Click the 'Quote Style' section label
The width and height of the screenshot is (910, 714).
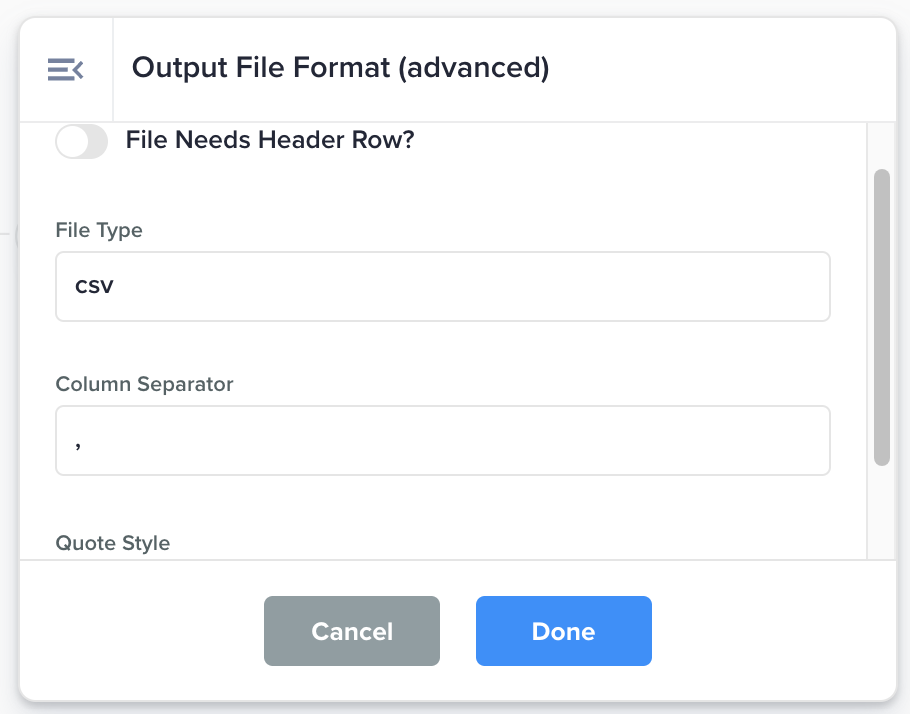coord(112,543)
